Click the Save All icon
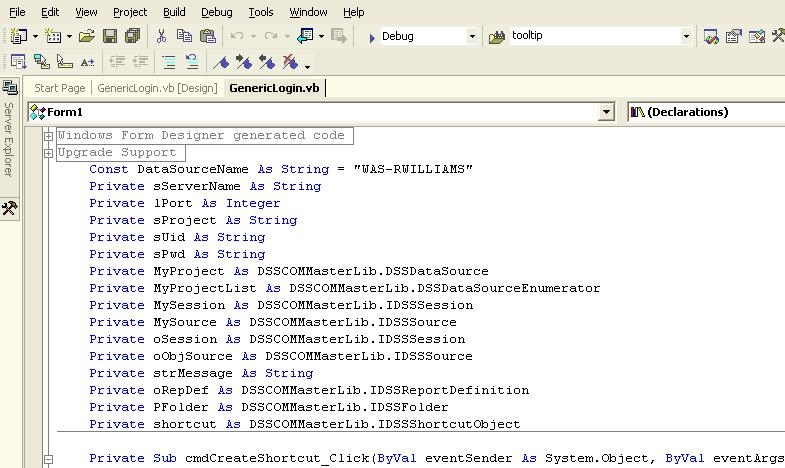The image size is (785, 468). (131, 36)
